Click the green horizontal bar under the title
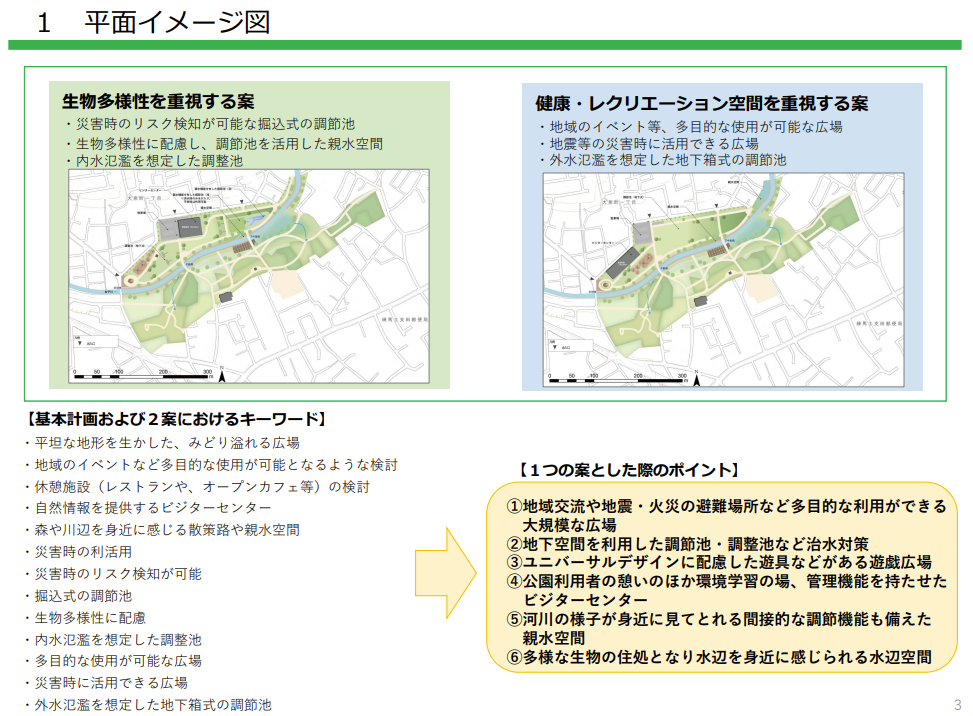 484,45
